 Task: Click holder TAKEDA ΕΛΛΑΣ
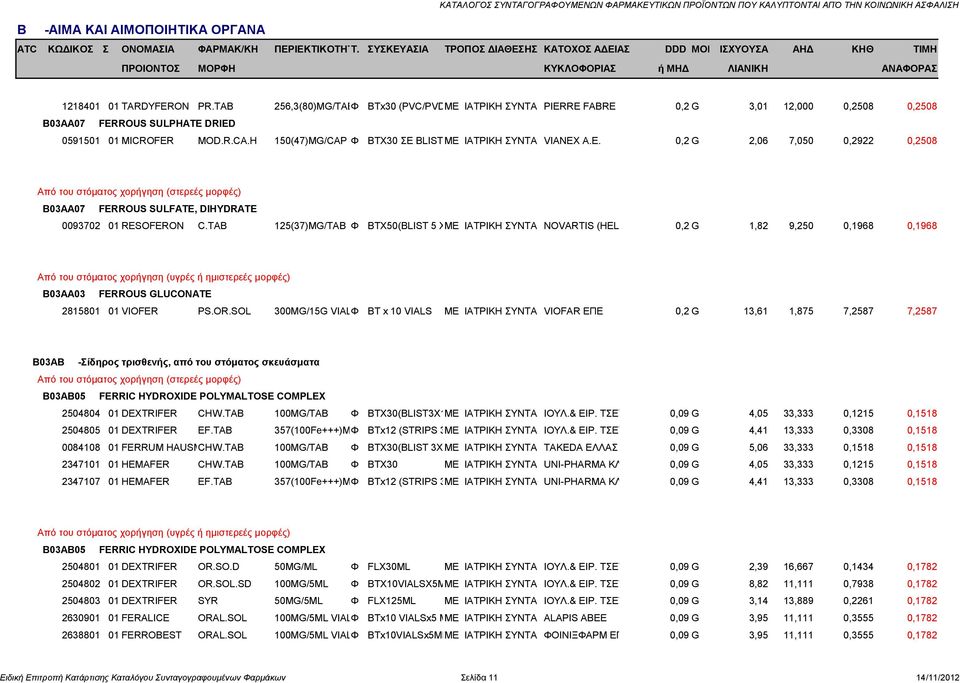click(x=580, y=447)
